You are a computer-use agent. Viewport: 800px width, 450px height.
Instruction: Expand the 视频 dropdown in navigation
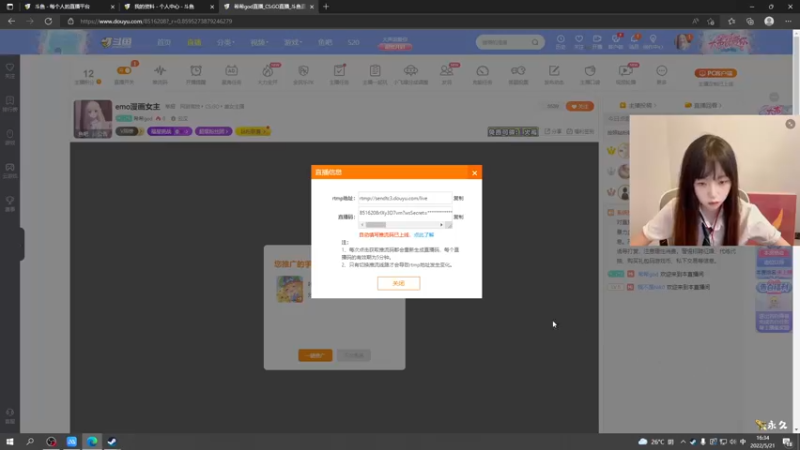tap(259, 42)
